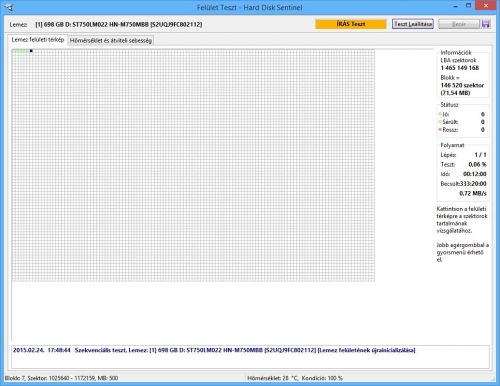Click the red Rossz status swatch
This screenshot has width=500, height=386.
click(x=440, y=130)
